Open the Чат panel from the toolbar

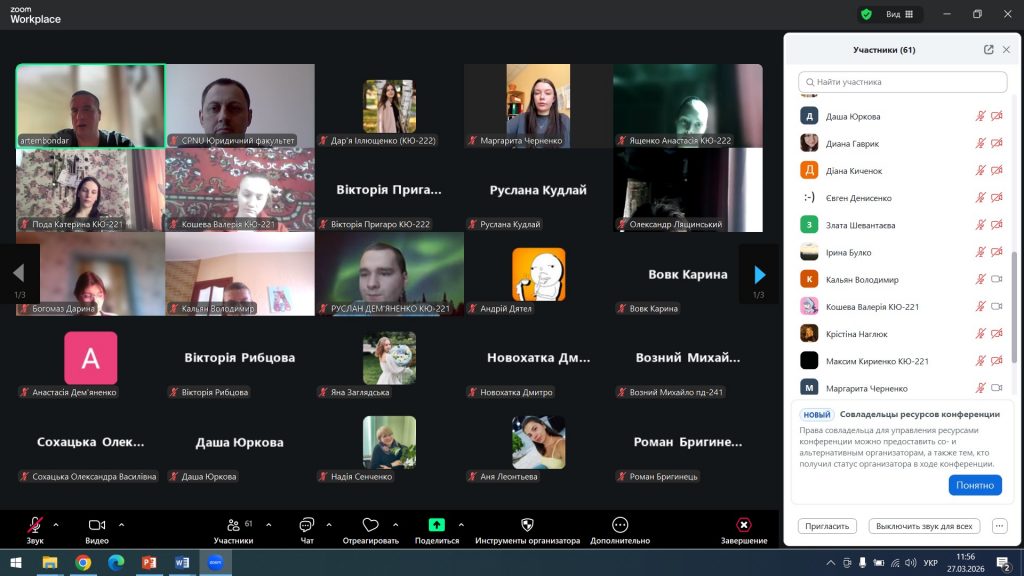306,525
